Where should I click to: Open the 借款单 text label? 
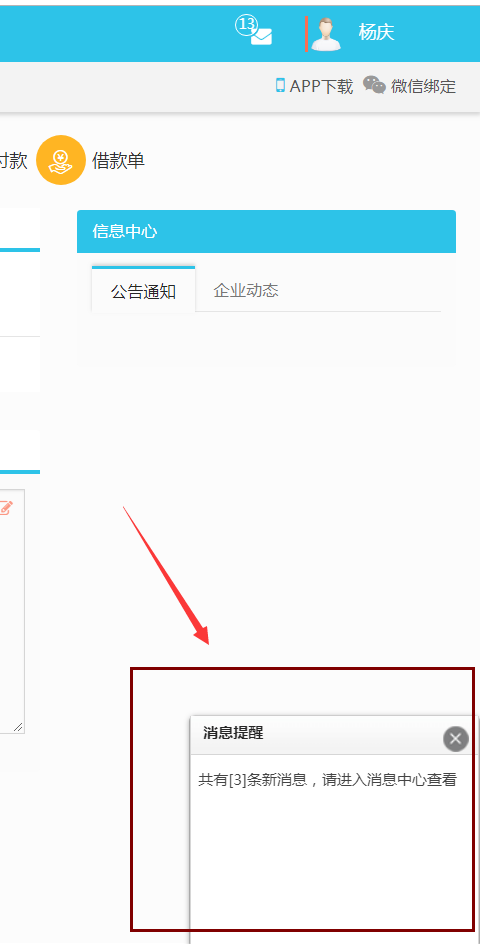[x=118, y=161]
